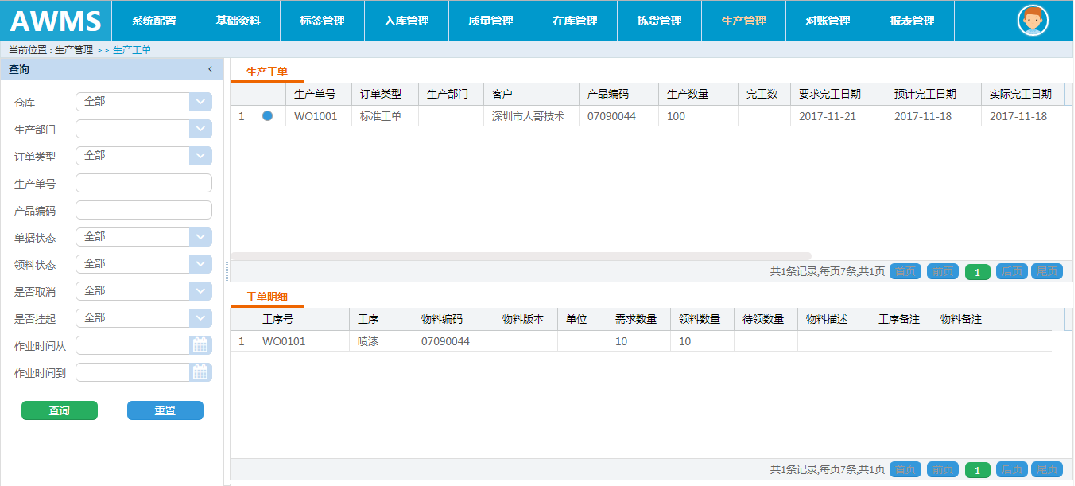Click the upper table's horizontal scrollbar
The width and height of the screenshot is (1075, 486).
click(x=520, y=256)
